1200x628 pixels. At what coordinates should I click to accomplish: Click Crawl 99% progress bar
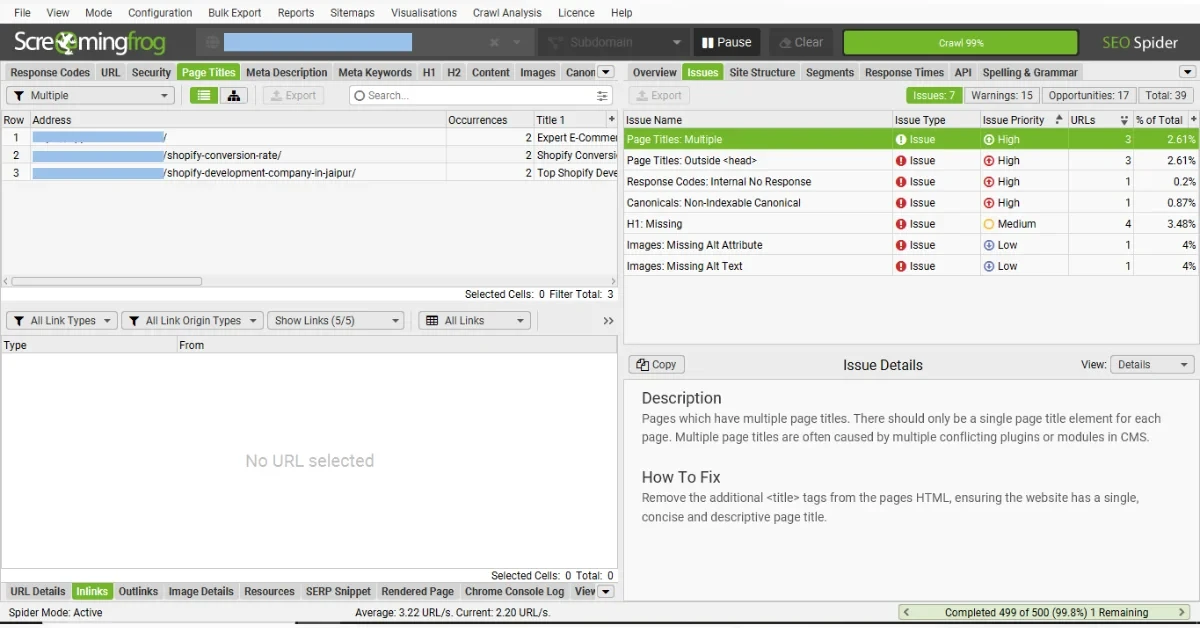click(961, 43)
